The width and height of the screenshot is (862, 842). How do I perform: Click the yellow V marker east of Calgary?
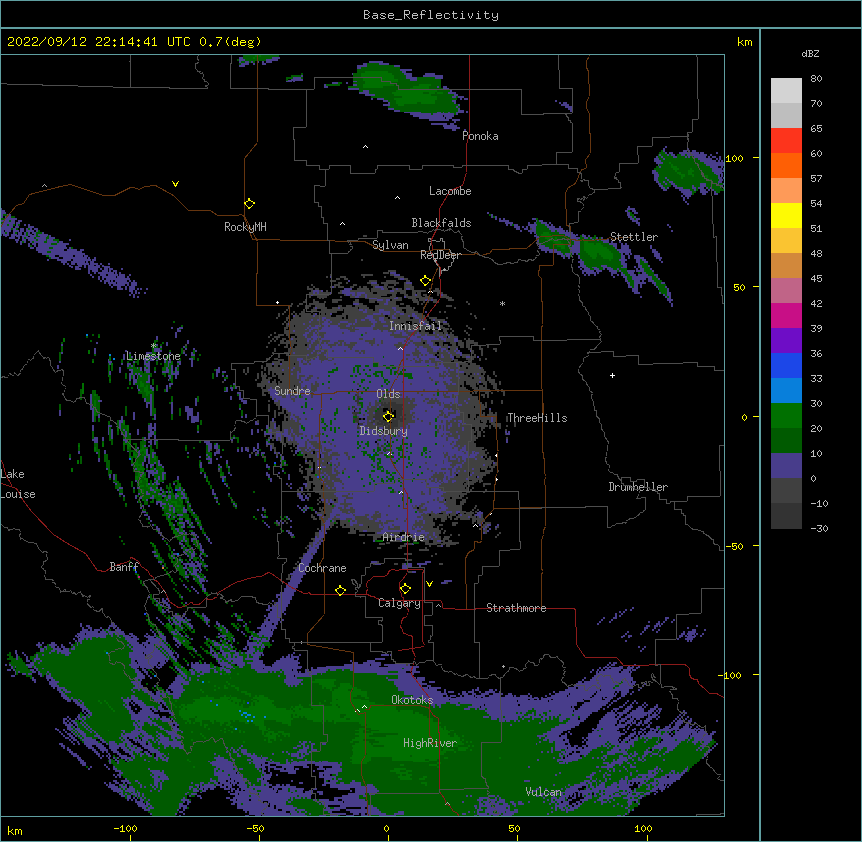tap(429, 584)
